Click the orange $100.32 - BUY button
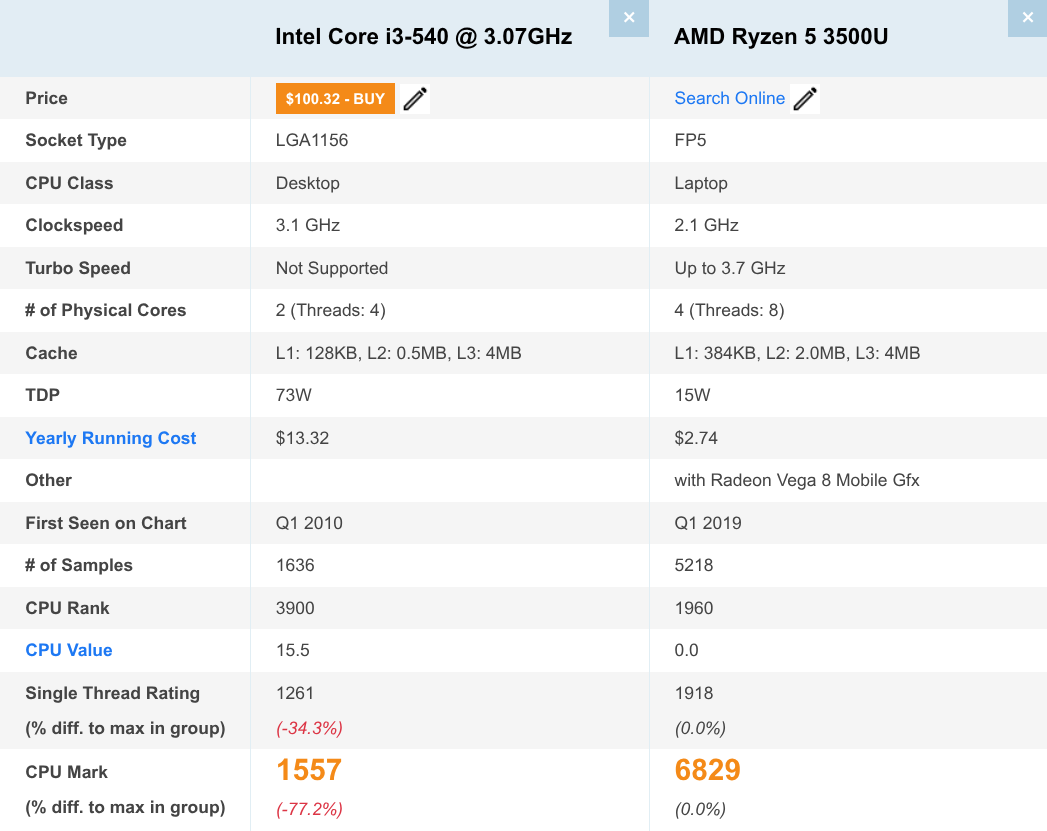Screen dimensions: 1047x831 click(x=335, y=98)
